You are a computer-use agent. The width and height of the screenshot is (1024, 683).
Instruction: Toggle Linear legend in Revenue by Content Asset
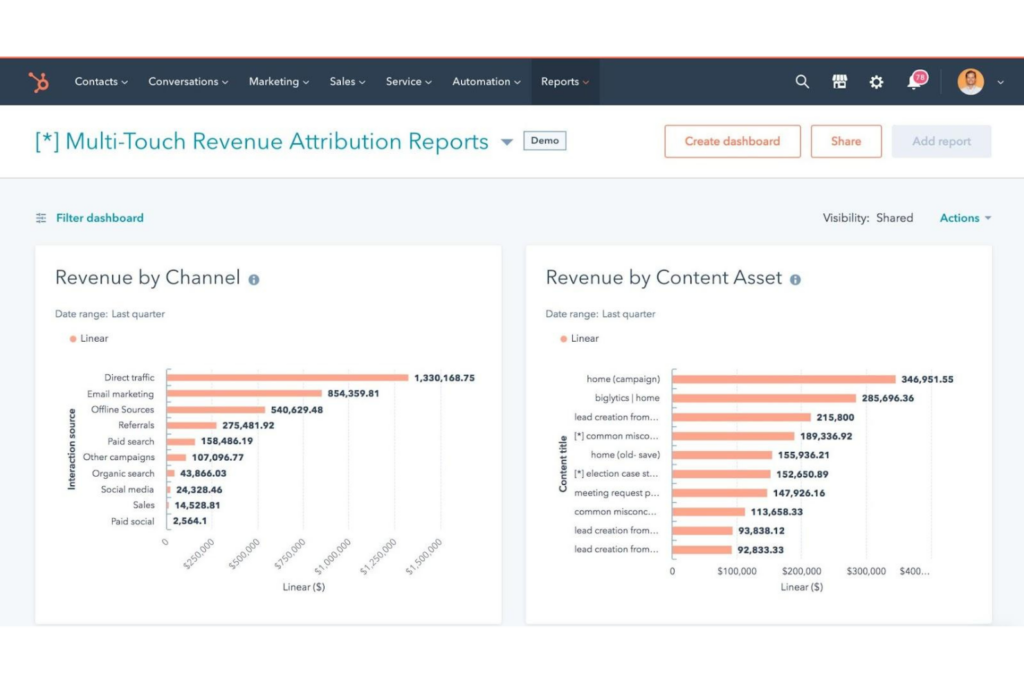(x=579, y=338)
